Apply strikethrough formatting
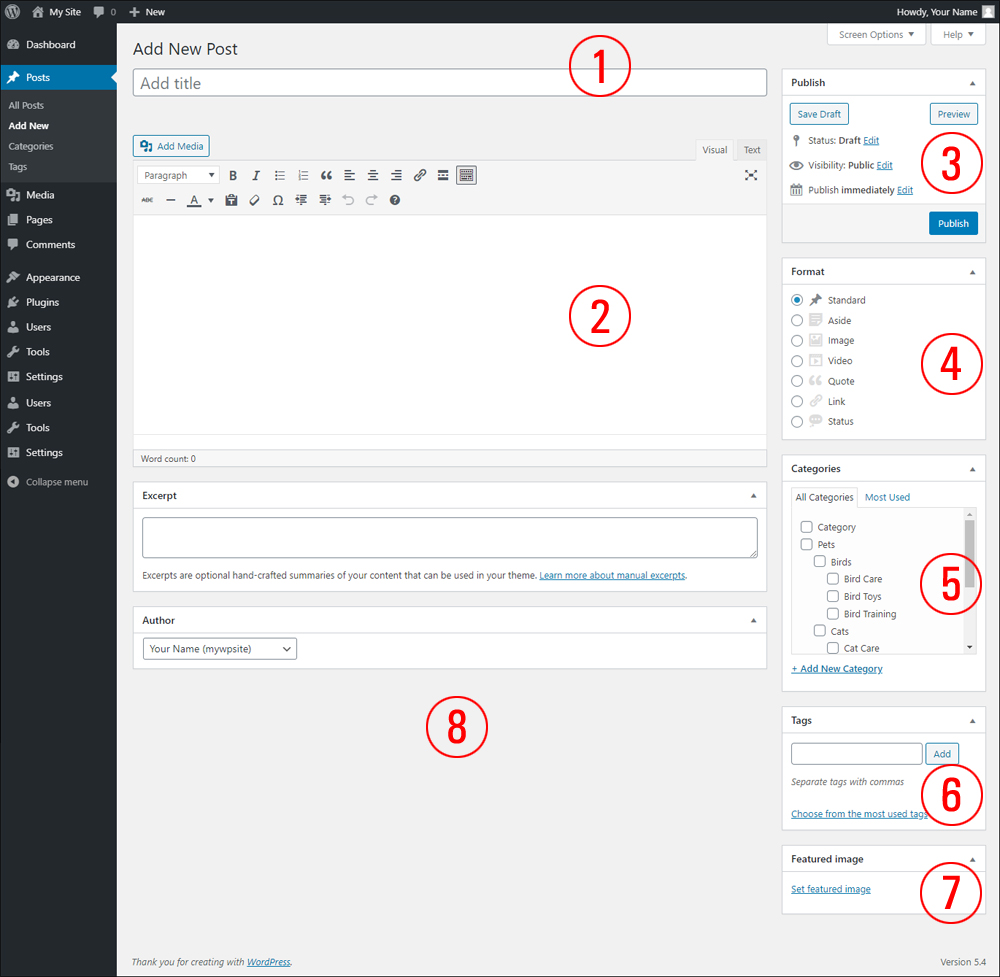Image resolution: width=1000 pixels, height=977 pixels. pos(147,200)
